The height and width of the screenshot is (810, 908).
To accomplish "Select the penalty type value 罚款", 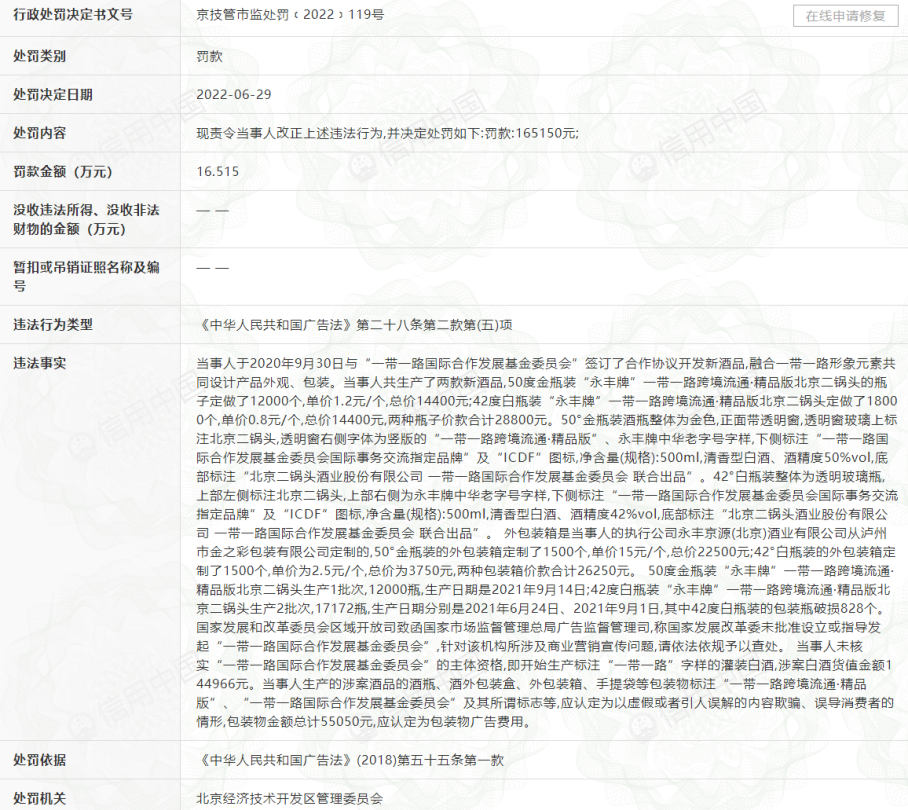I will point(209,56).
